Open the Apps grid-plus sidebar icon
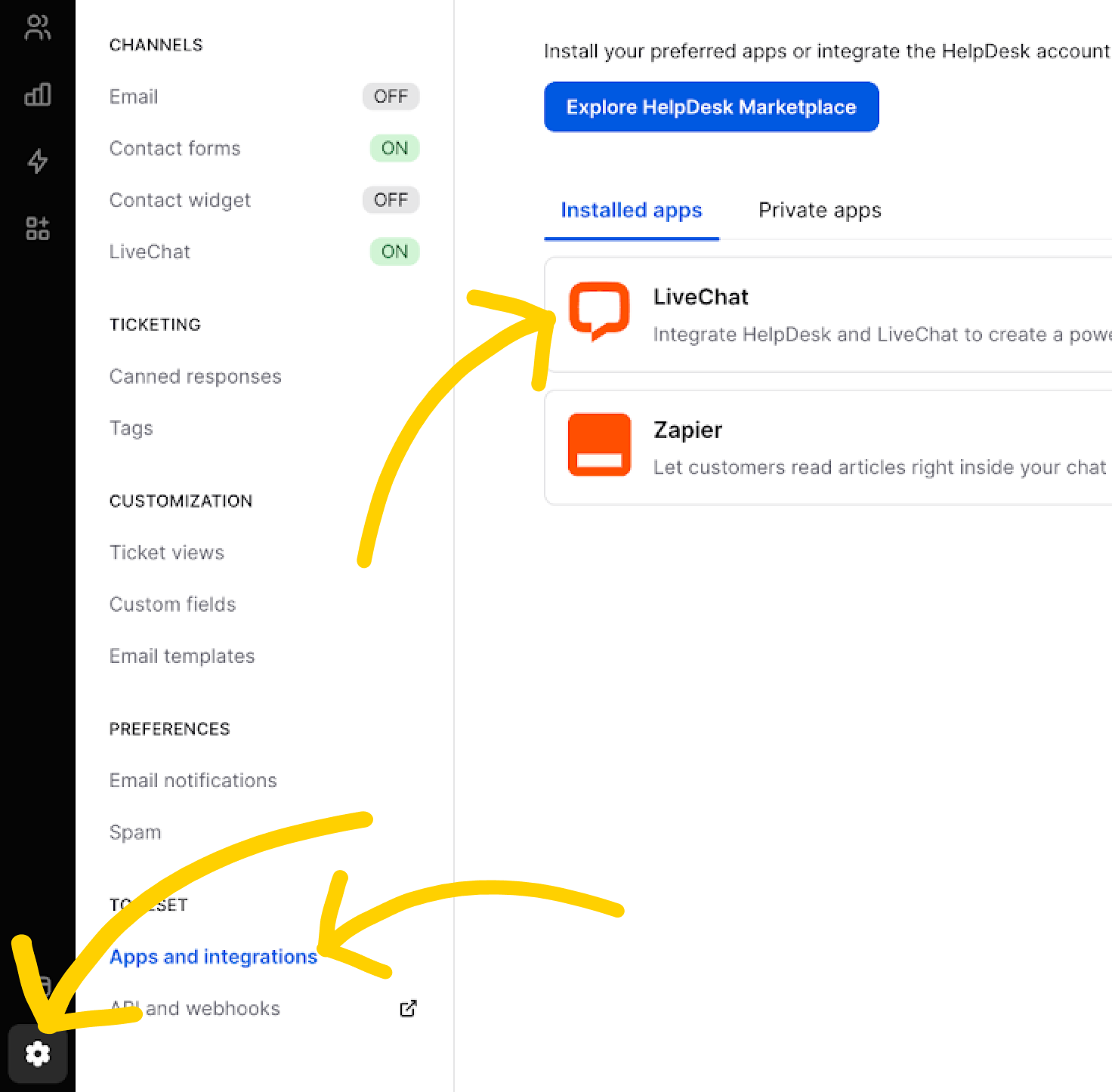1112x1092 pixels. [37, 228]
